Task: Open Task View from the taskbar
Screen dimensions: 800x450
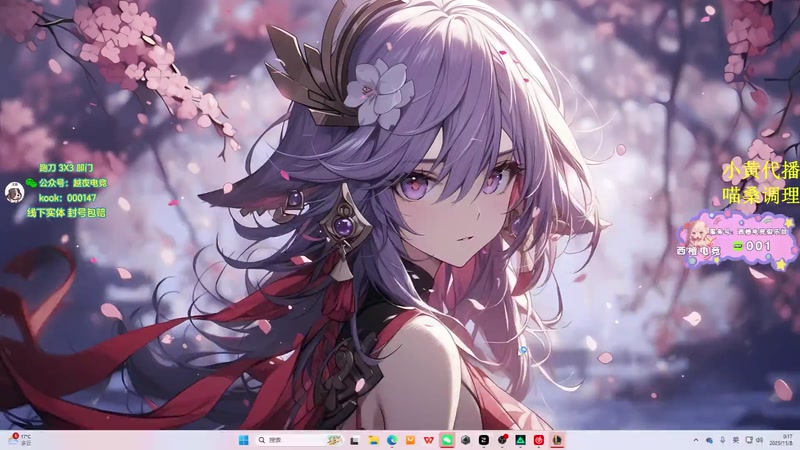Action: click(x=355, y=440)
